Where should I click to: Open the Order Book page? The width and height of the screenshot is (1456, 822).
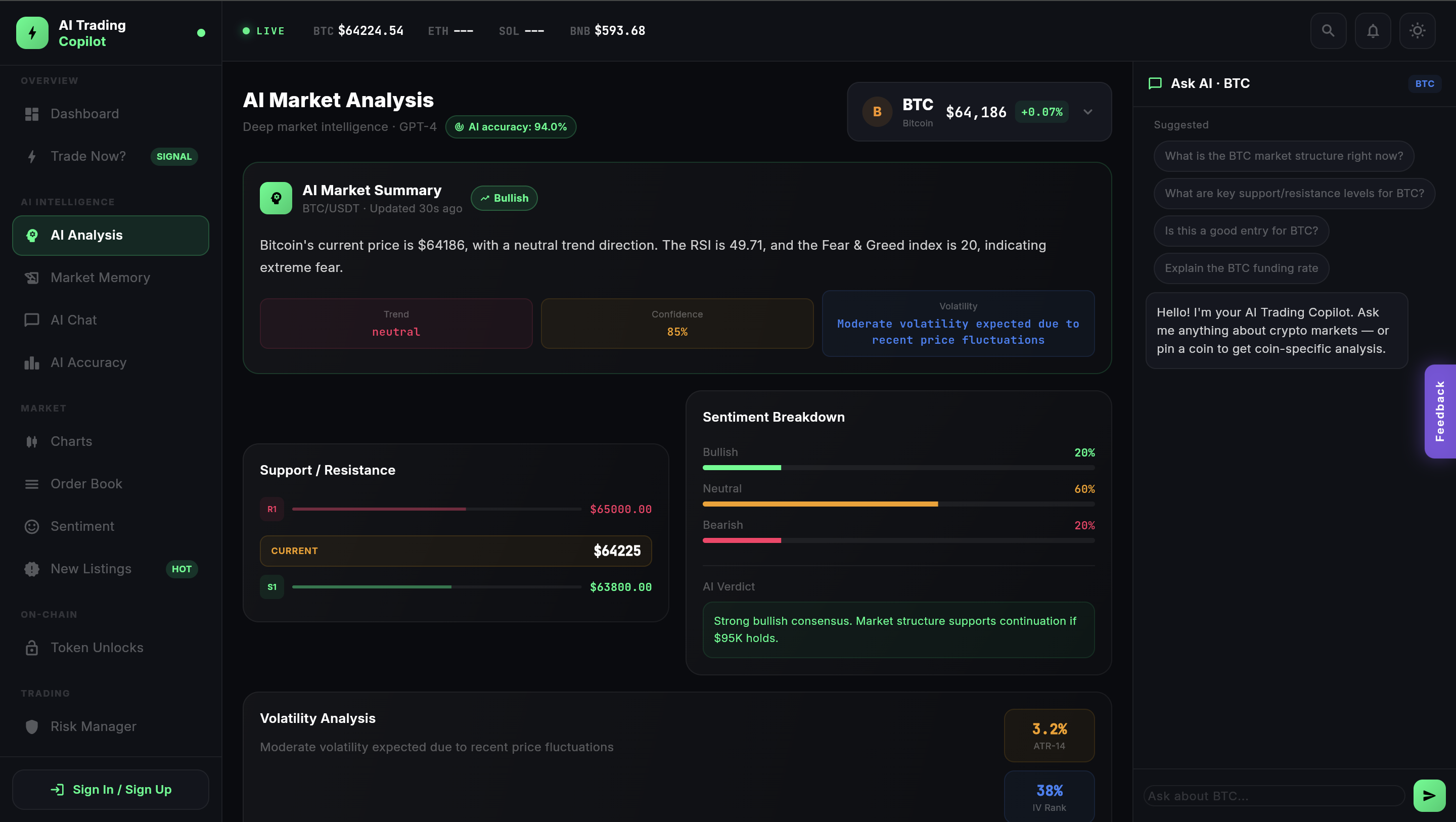coord(111,484)
